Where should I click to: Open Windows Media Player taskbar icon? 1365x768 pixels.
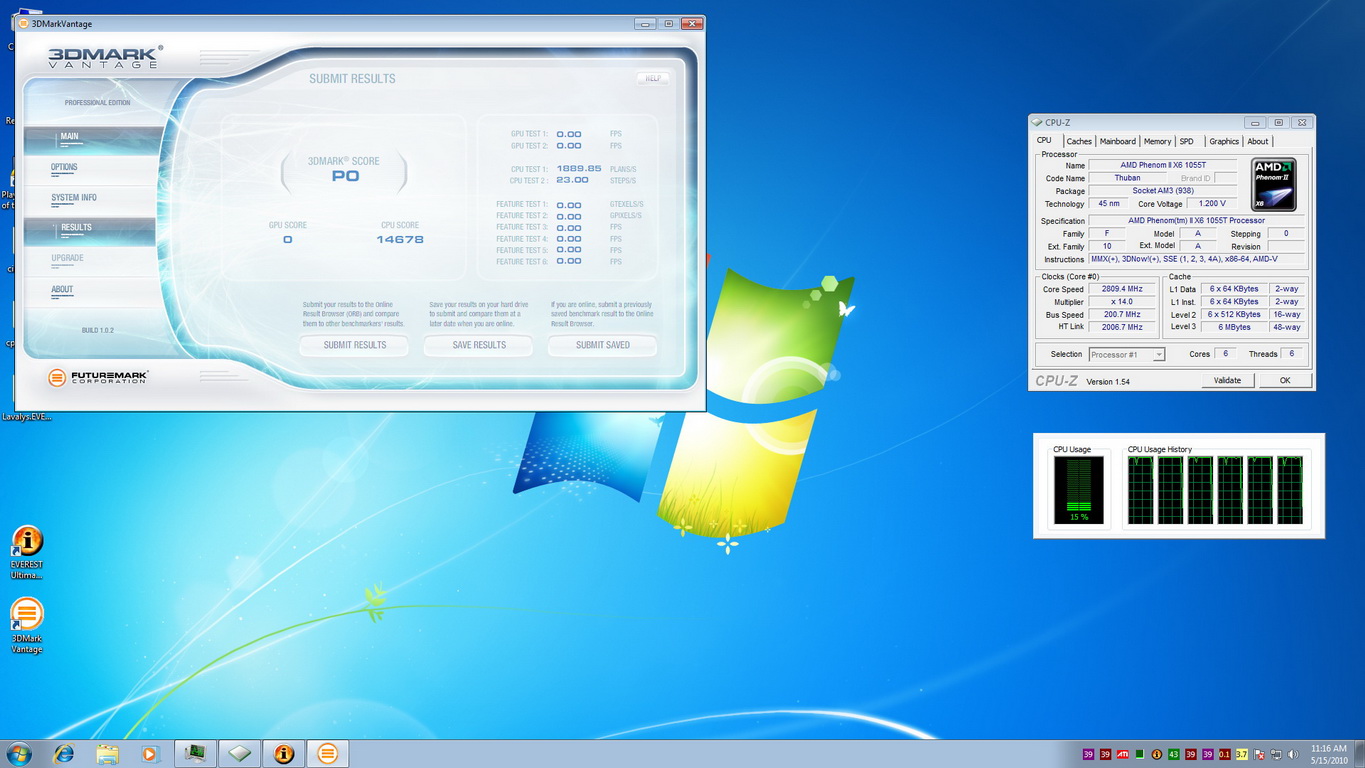[150, 753]
